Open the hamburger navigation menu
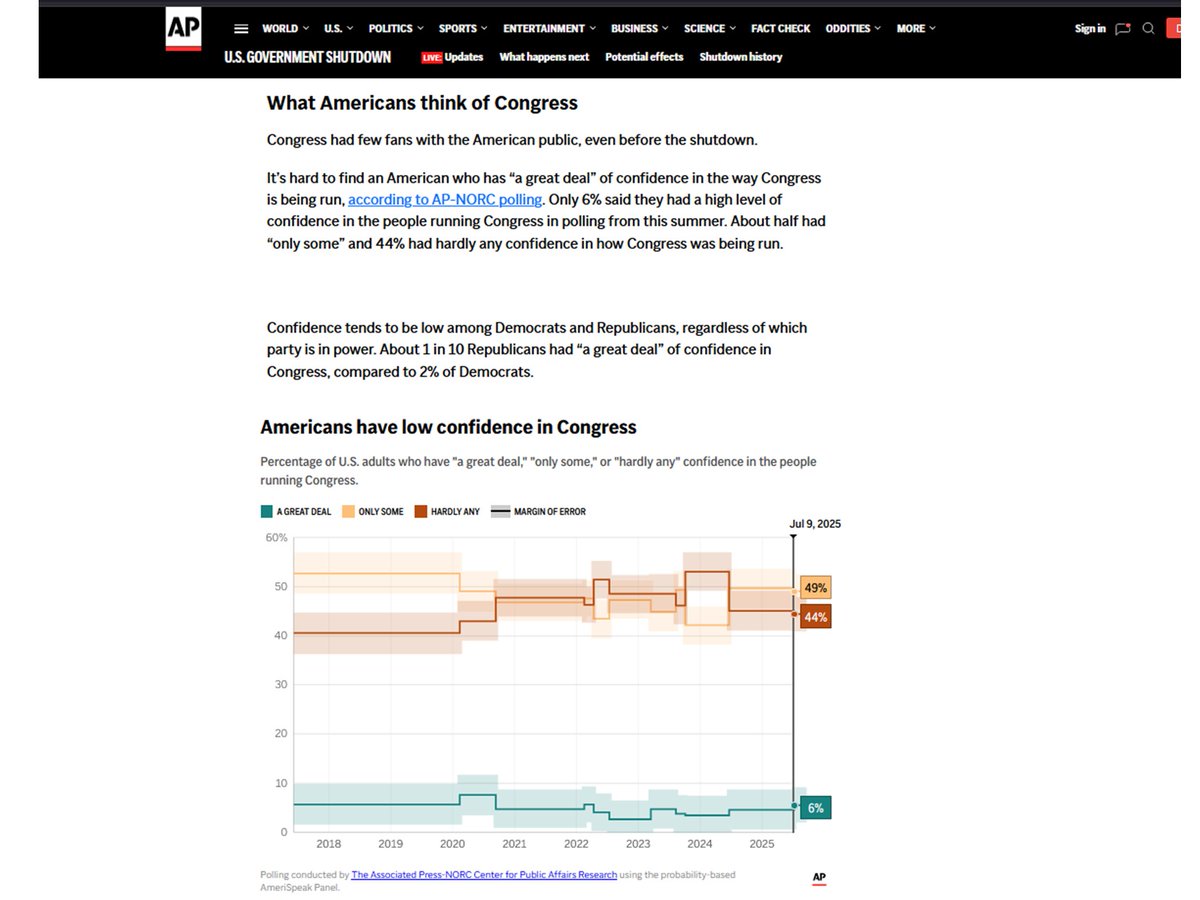 [241, 28]
